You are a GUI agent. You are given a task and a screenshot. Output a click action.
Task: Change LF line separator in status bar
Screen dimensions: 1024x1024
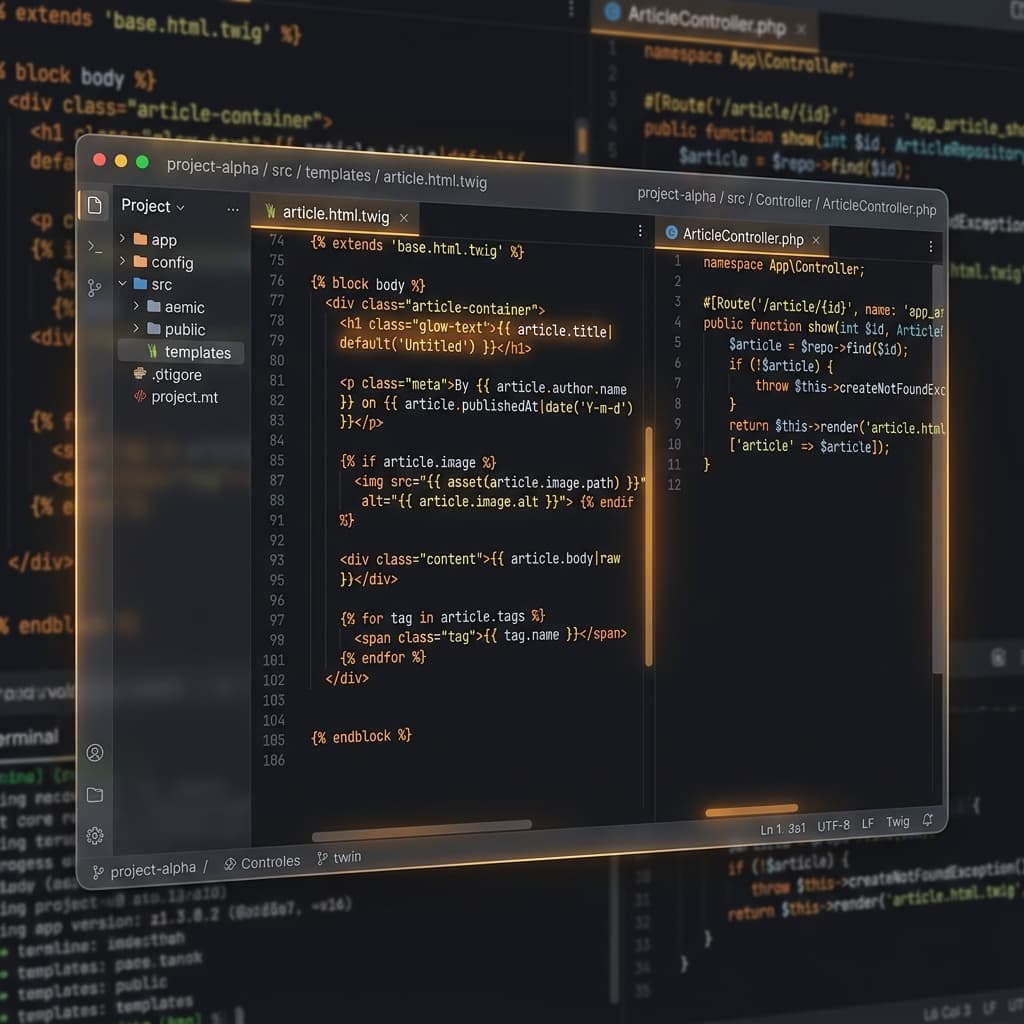(867, 824)
